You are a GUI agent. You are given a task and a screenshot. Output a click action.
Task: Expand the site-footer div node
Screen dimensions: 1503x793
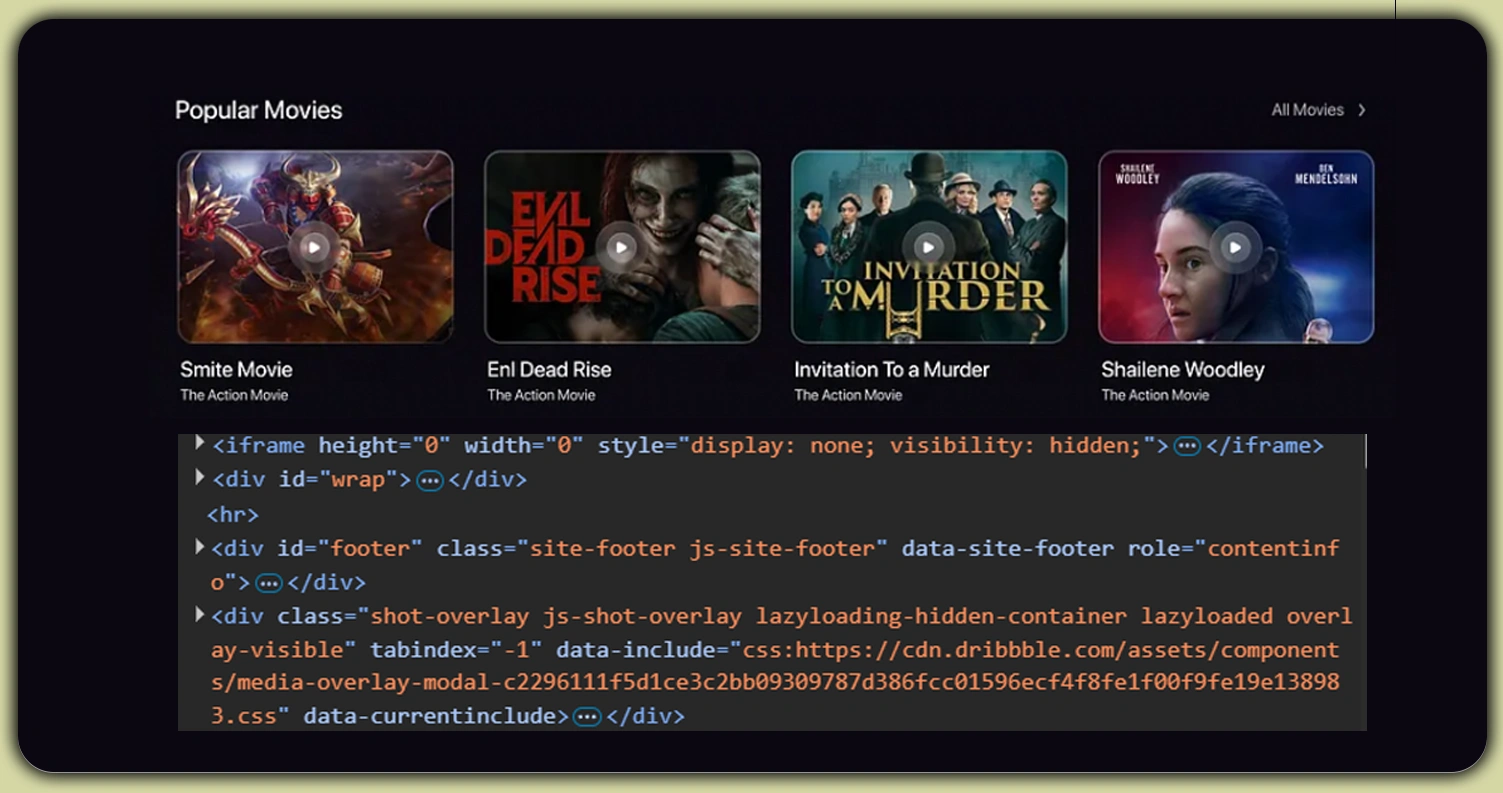(x=198, y=547)
